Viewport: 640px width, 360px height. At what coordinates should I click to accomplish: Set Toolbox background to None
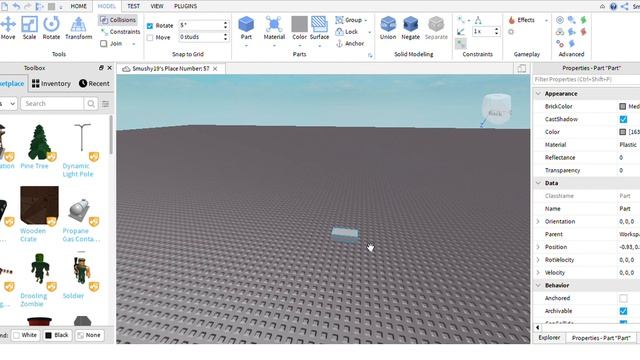pyautogui.click(x=89, y=335)
